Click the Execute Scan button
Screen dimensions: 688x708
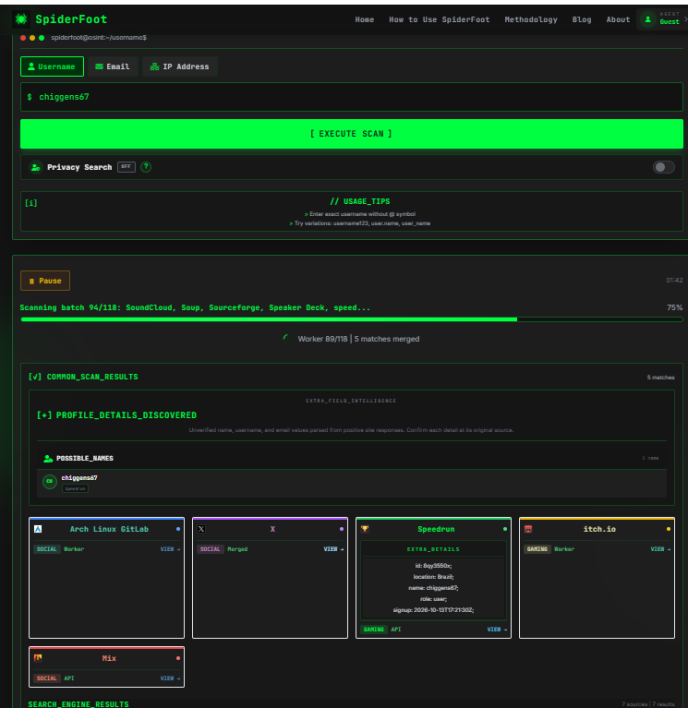click(351, 134)
